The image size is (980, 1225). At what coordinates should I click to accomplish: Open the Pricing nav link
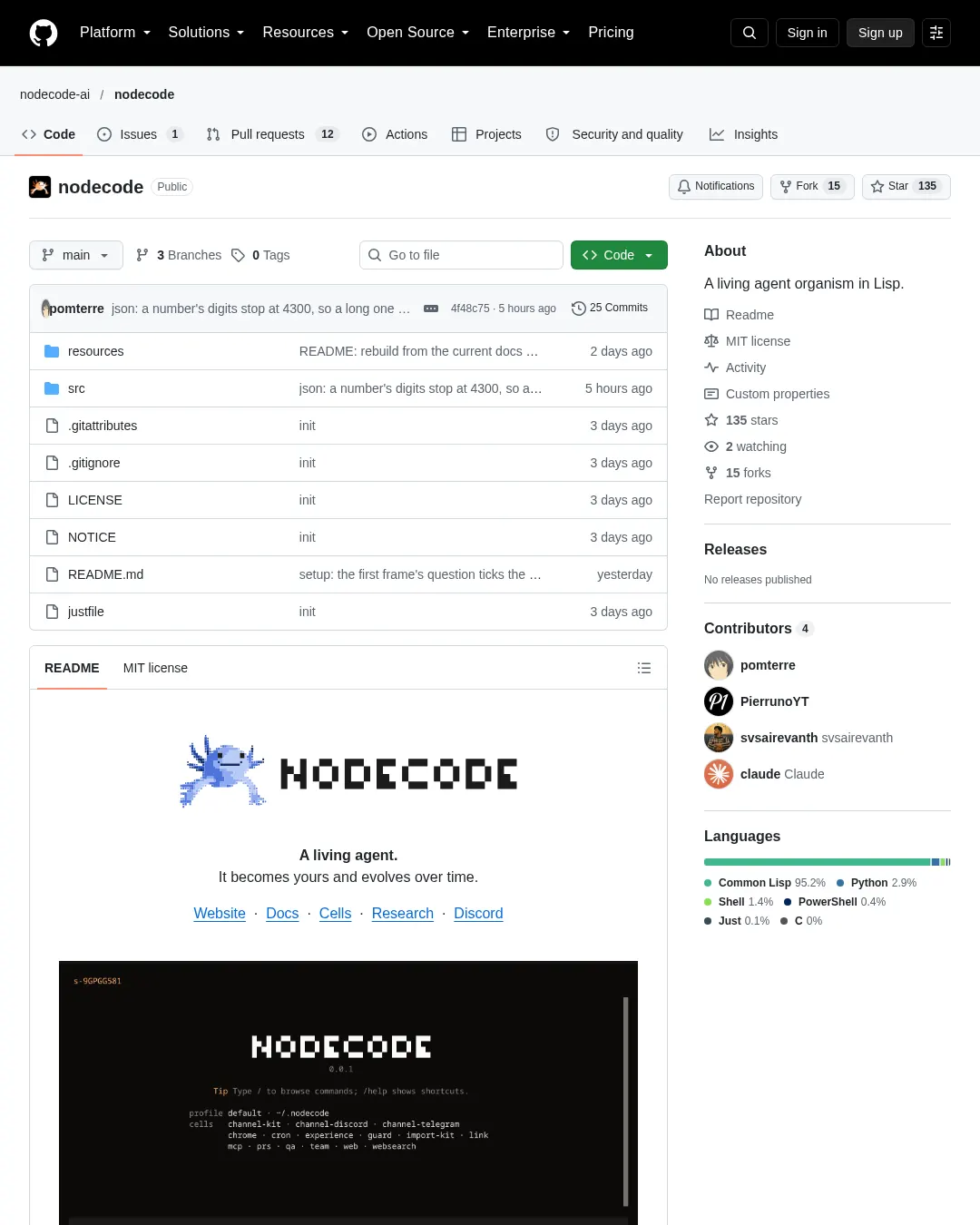611,33
